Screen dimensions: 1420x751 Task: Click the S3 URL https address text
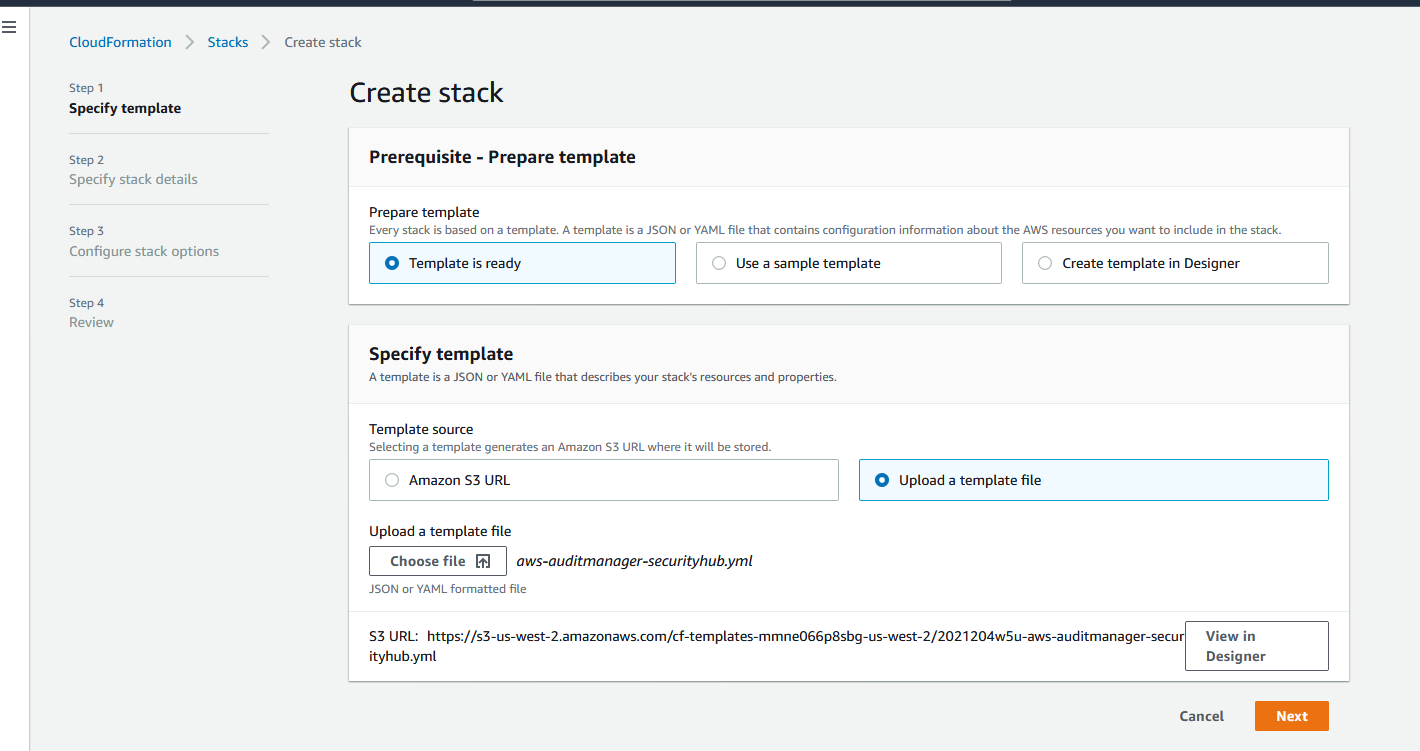tap(777, 646)
